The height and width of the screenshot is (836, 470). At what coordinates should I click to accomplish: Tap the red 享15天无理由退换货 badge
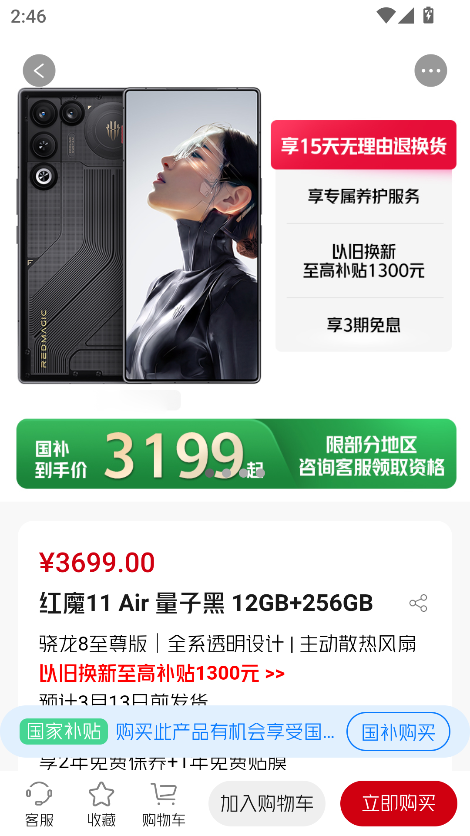pos(363,145)
